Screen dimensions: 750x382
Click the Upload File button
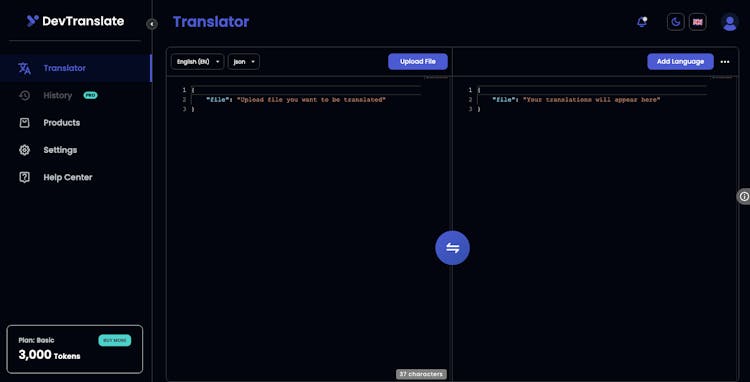pos(418,62)
